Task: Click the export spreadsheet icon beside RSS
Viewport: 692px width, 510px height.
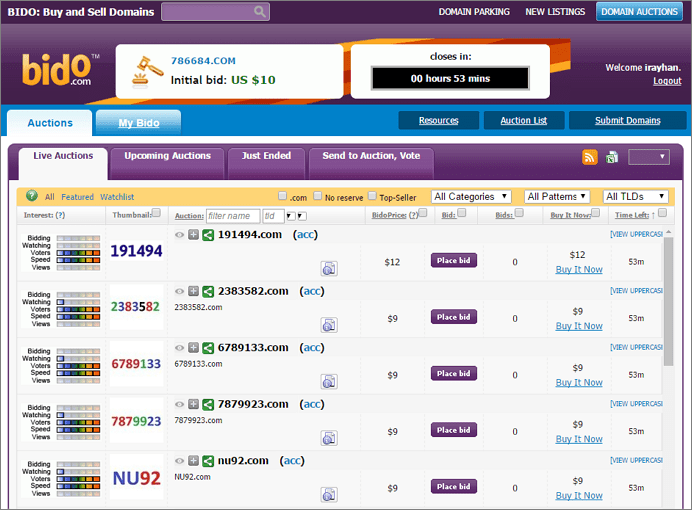Action: tap(612, 157)
